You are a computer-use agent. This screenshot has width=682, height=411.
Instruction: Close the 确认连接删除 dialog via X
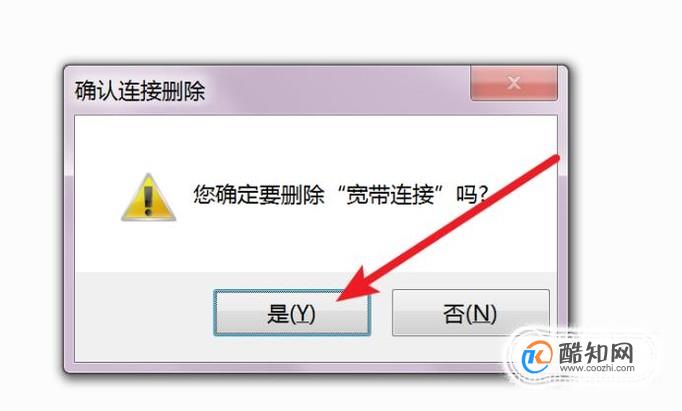[x=514, y=83]
